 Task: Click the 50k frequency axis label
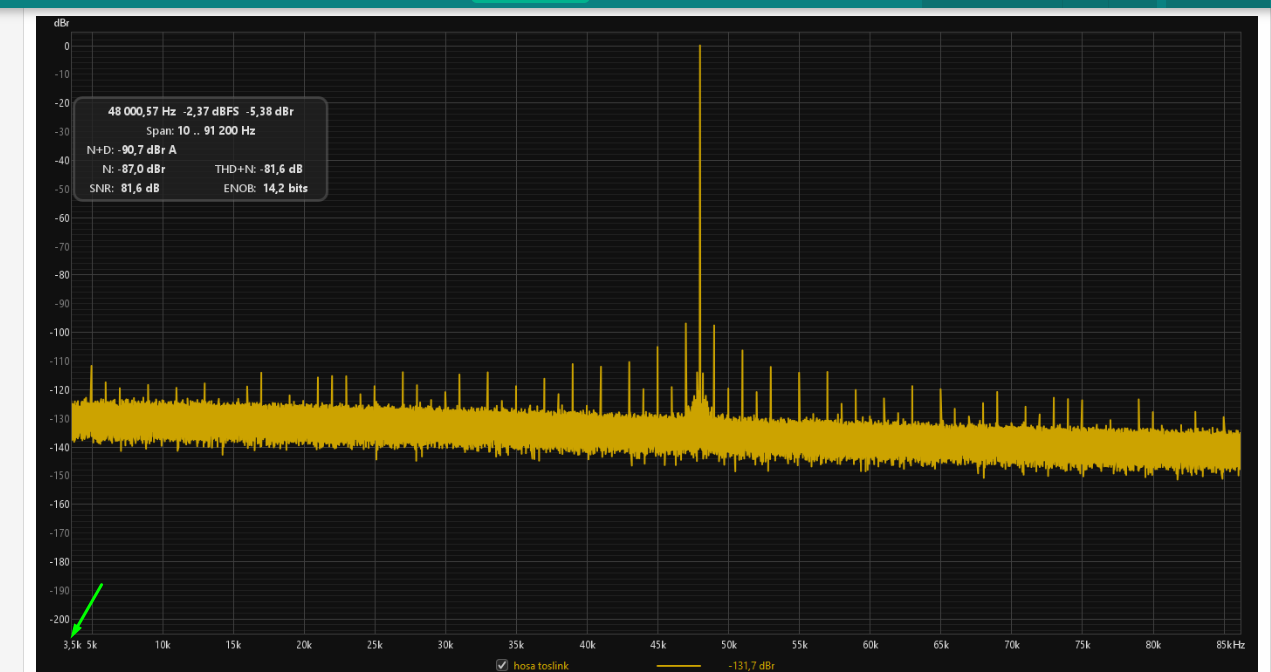[x=728, y=645]
